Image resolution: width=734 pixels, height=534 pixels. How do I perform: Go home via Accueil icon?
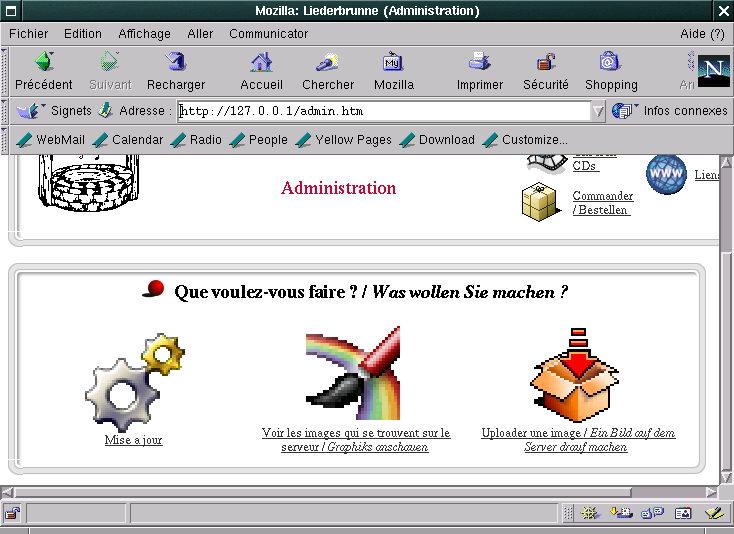(x=261, y=63)
